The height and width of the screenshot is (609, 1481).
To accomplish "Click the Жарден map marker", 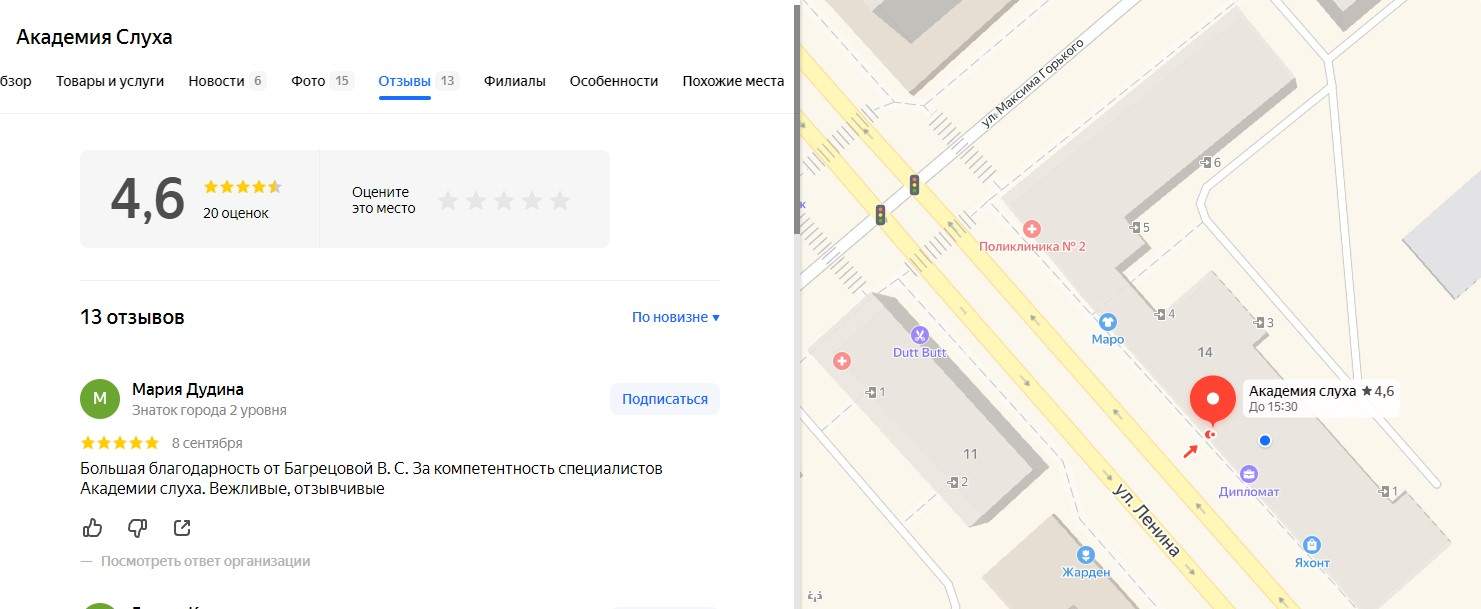I will click(1086, 555).
